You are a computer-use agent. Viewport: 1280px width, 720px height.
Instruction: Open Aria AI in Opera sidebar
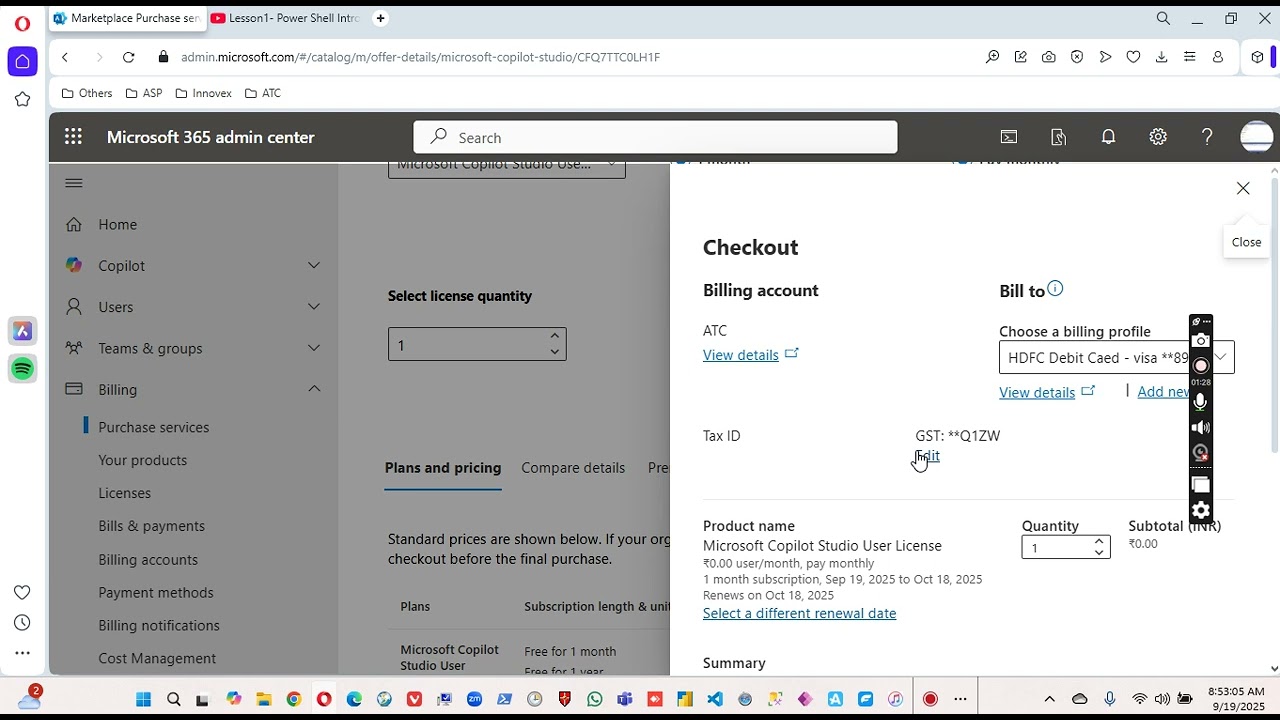[x=22, y=331]
